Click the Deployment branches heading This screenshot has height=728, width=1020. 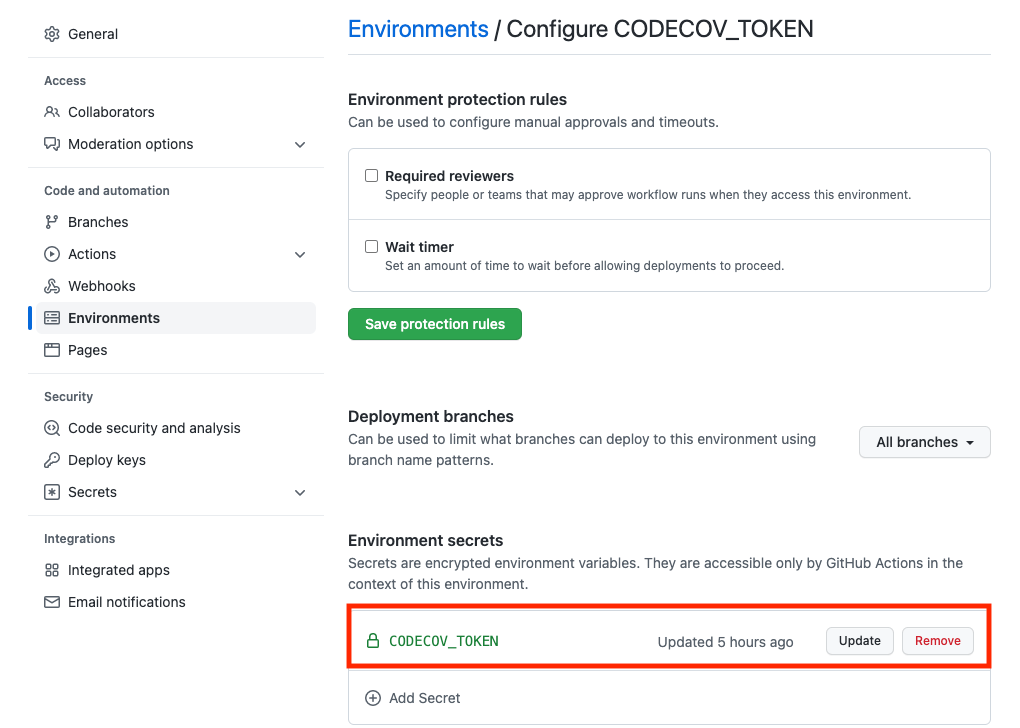[431, 416]
